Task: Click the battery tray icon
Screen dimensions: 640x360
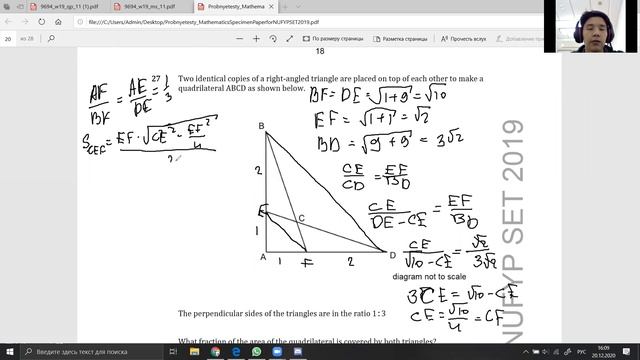Action: coord(536,351)
